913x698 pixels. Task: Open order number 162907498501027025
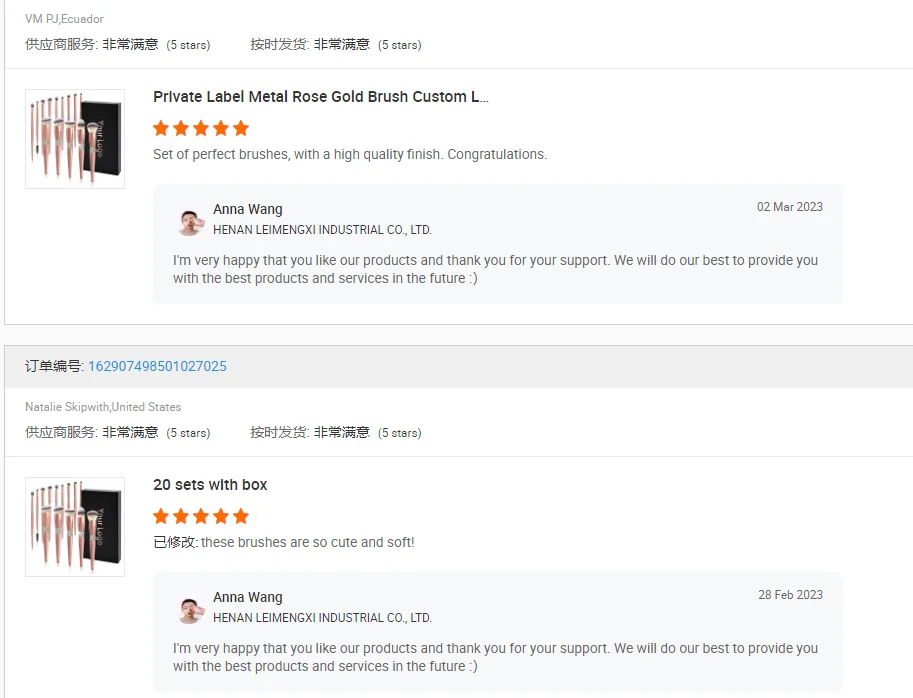(x=157, y=366)
